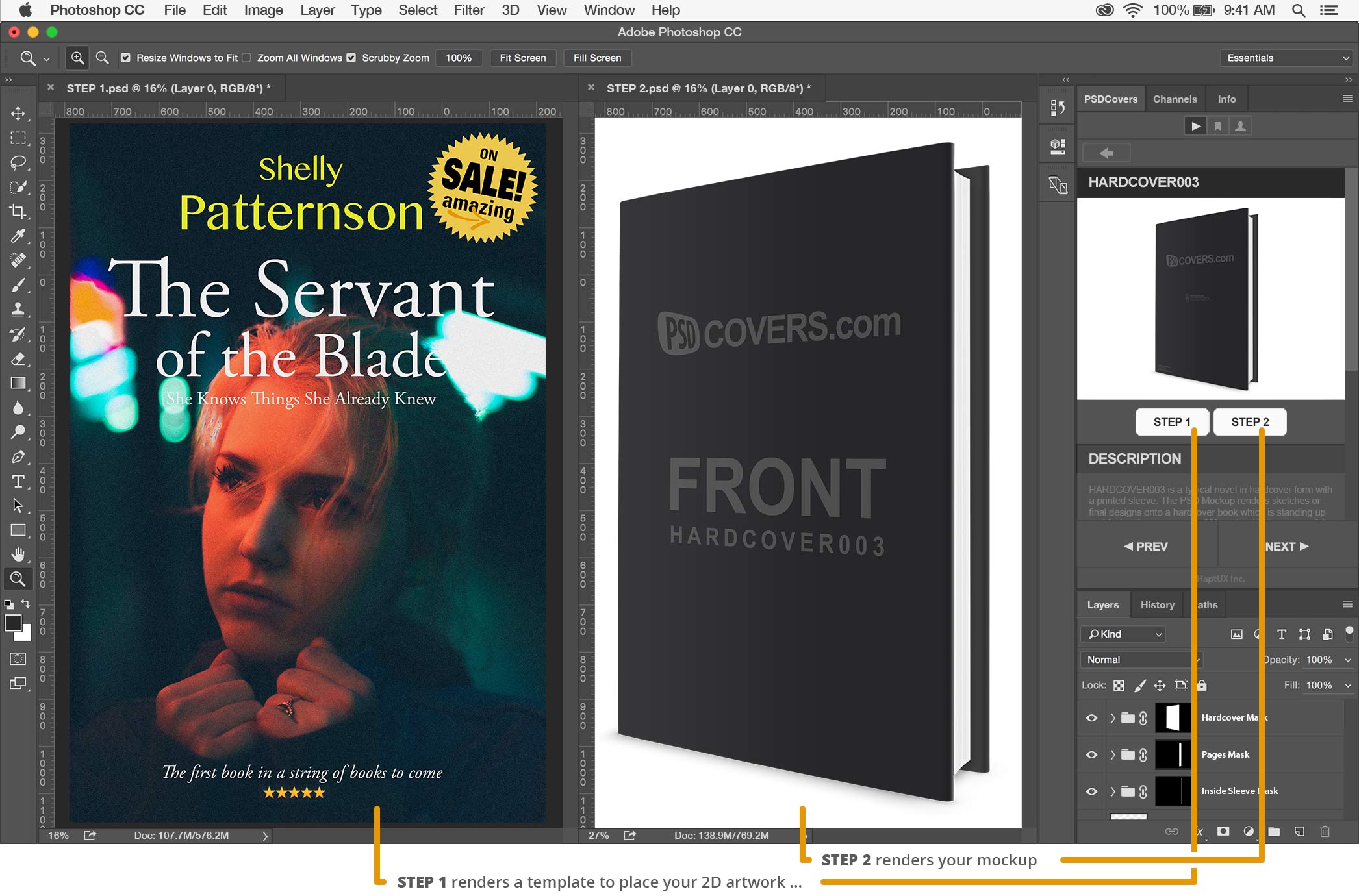Select the Path Selection tool
This screenshot has height=896, width=1359.
click(x=18, y=505)
